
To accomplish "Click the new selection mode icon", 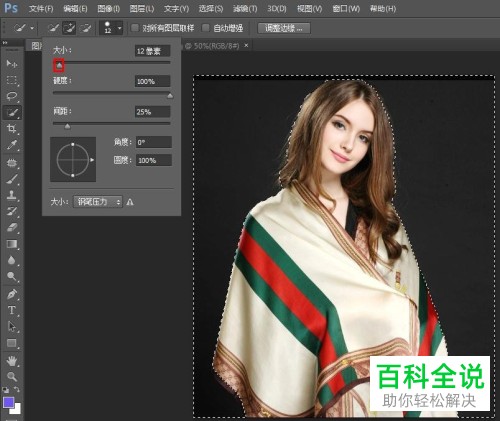I will coord(53,28).
